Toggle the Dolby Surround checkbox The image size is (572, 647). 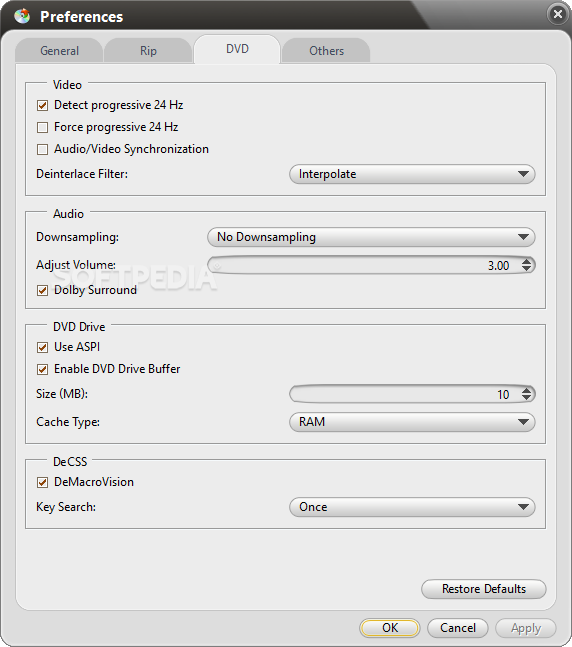pos(43,290)
